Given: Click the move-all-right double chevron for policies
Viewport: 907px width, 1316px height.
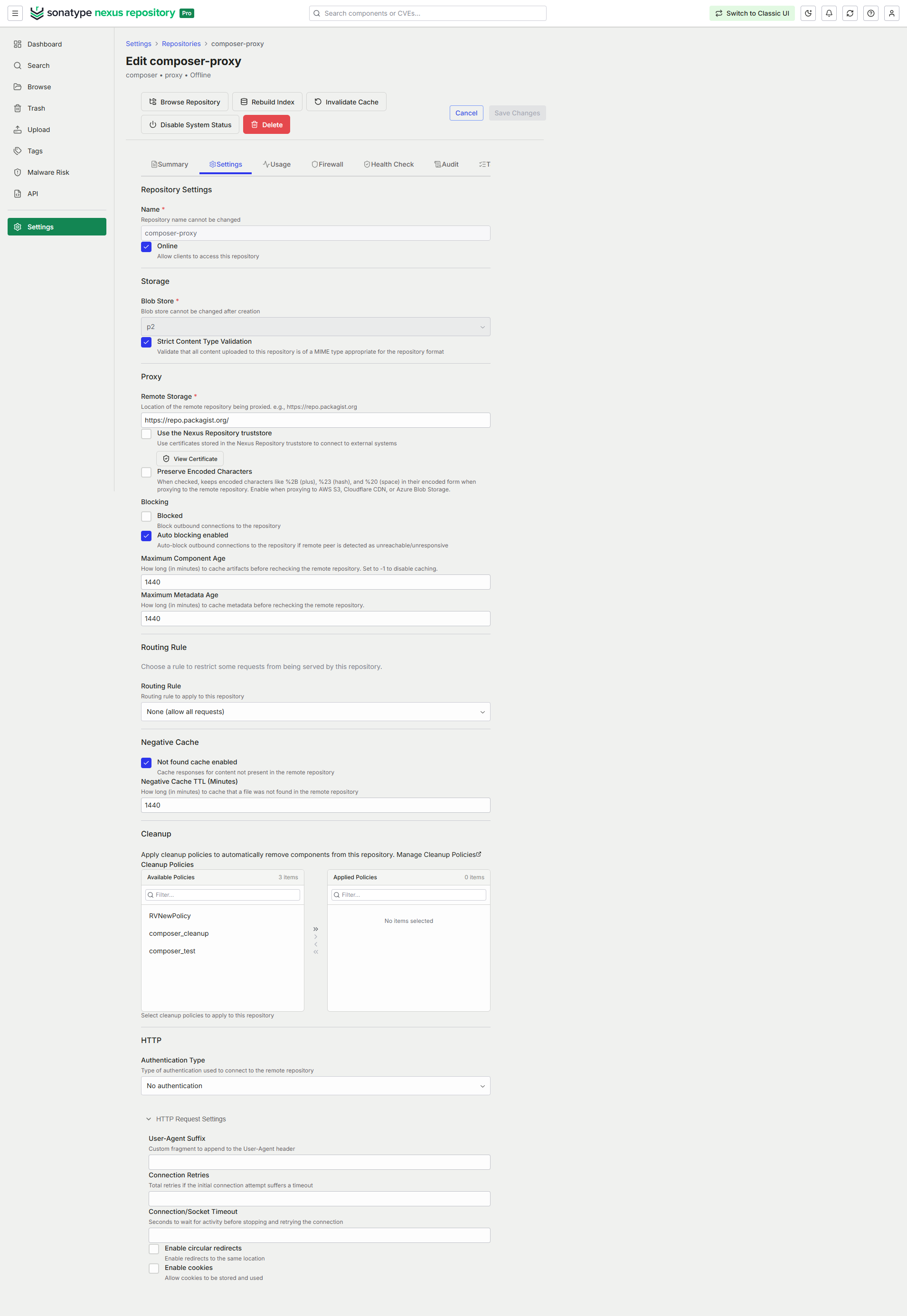Looking at the screenshot, I should [x=316, y=929].
